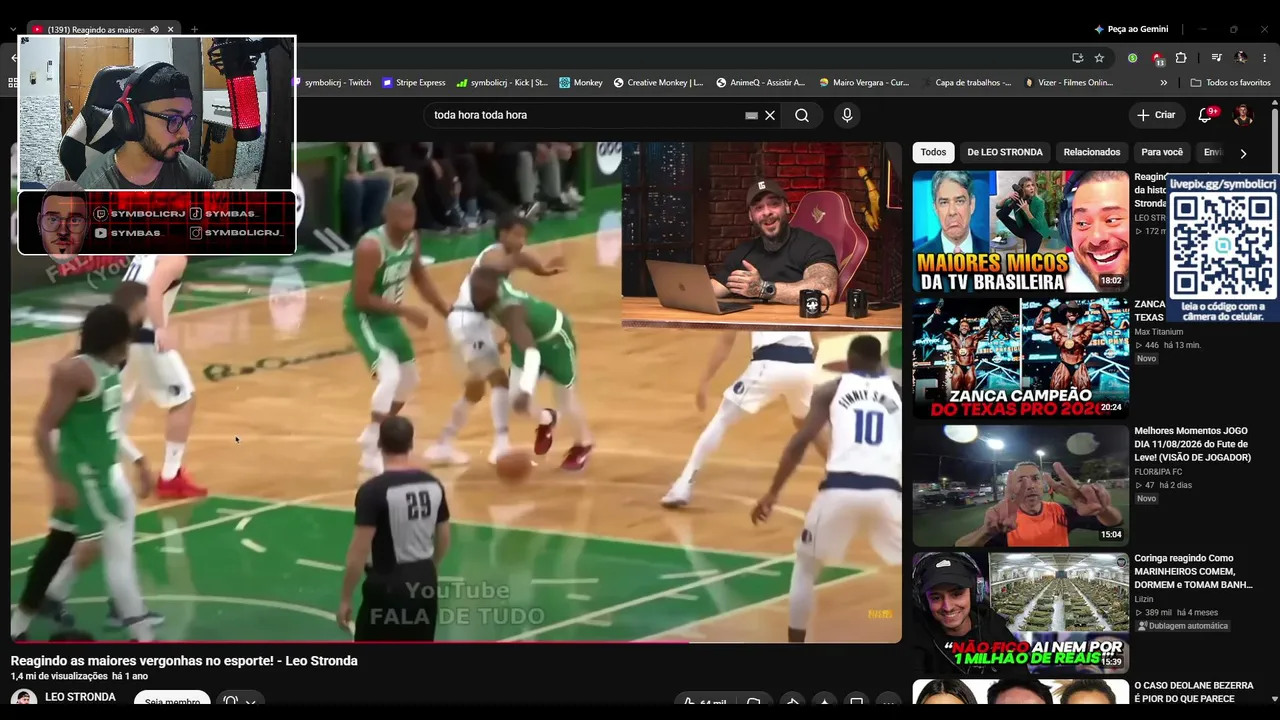Open the Todos os favoritos folder

(1230, 83)
